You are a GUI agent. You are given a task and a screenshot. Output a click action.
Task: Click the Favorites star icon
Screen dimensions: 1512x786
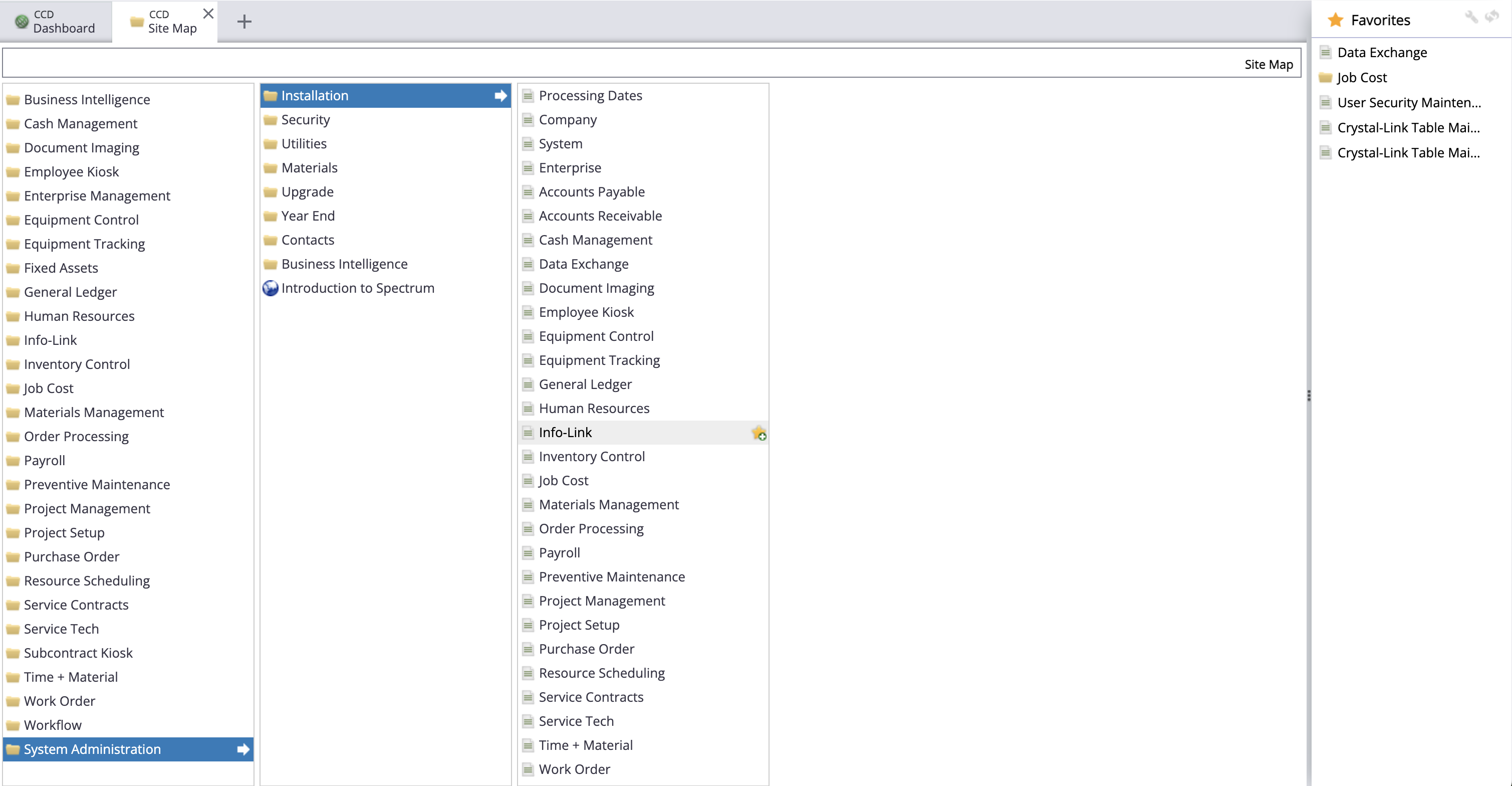[x=1335, y=20]
